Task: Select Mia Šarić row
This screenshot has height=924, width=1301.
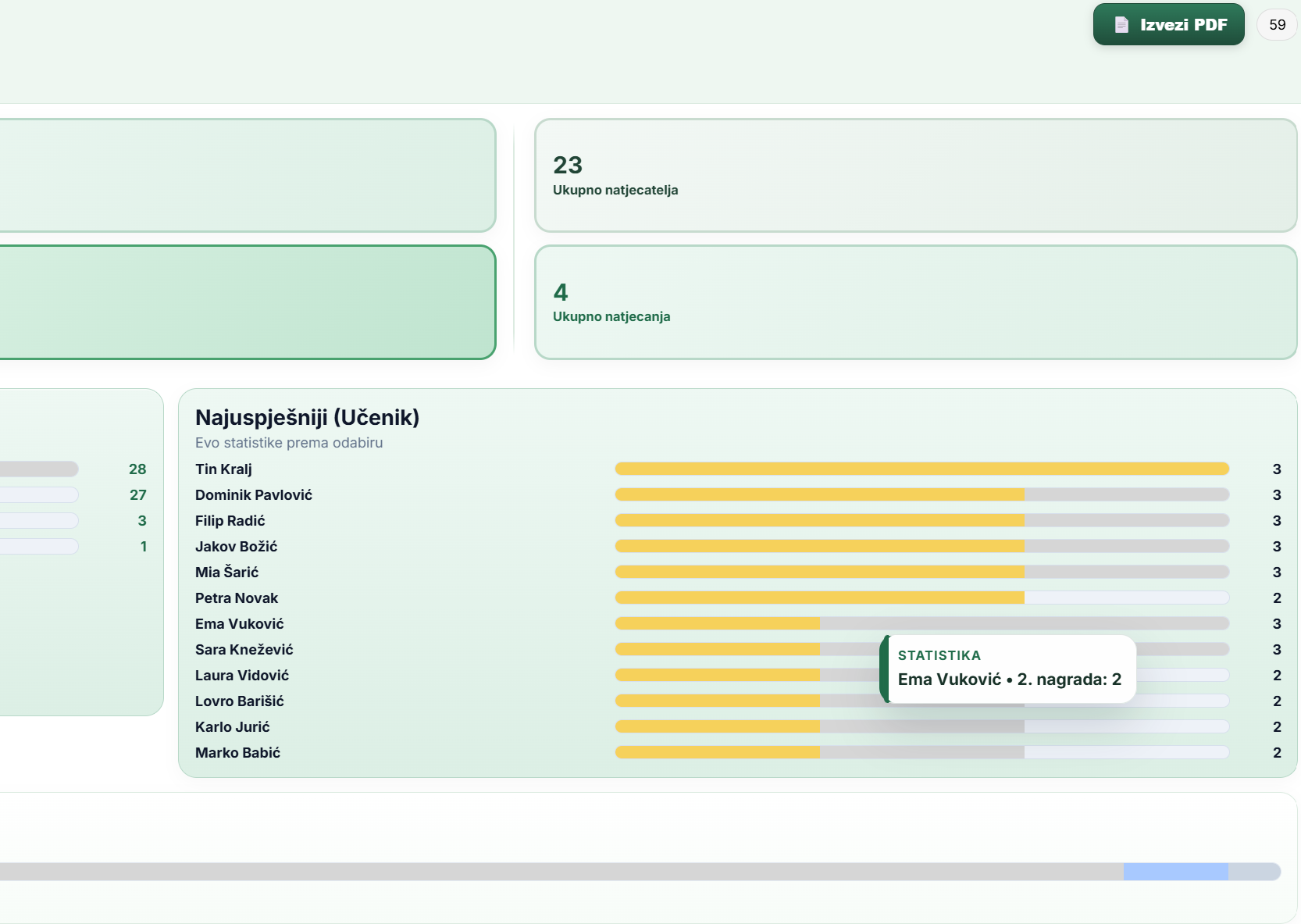Action: coord(227,573)
